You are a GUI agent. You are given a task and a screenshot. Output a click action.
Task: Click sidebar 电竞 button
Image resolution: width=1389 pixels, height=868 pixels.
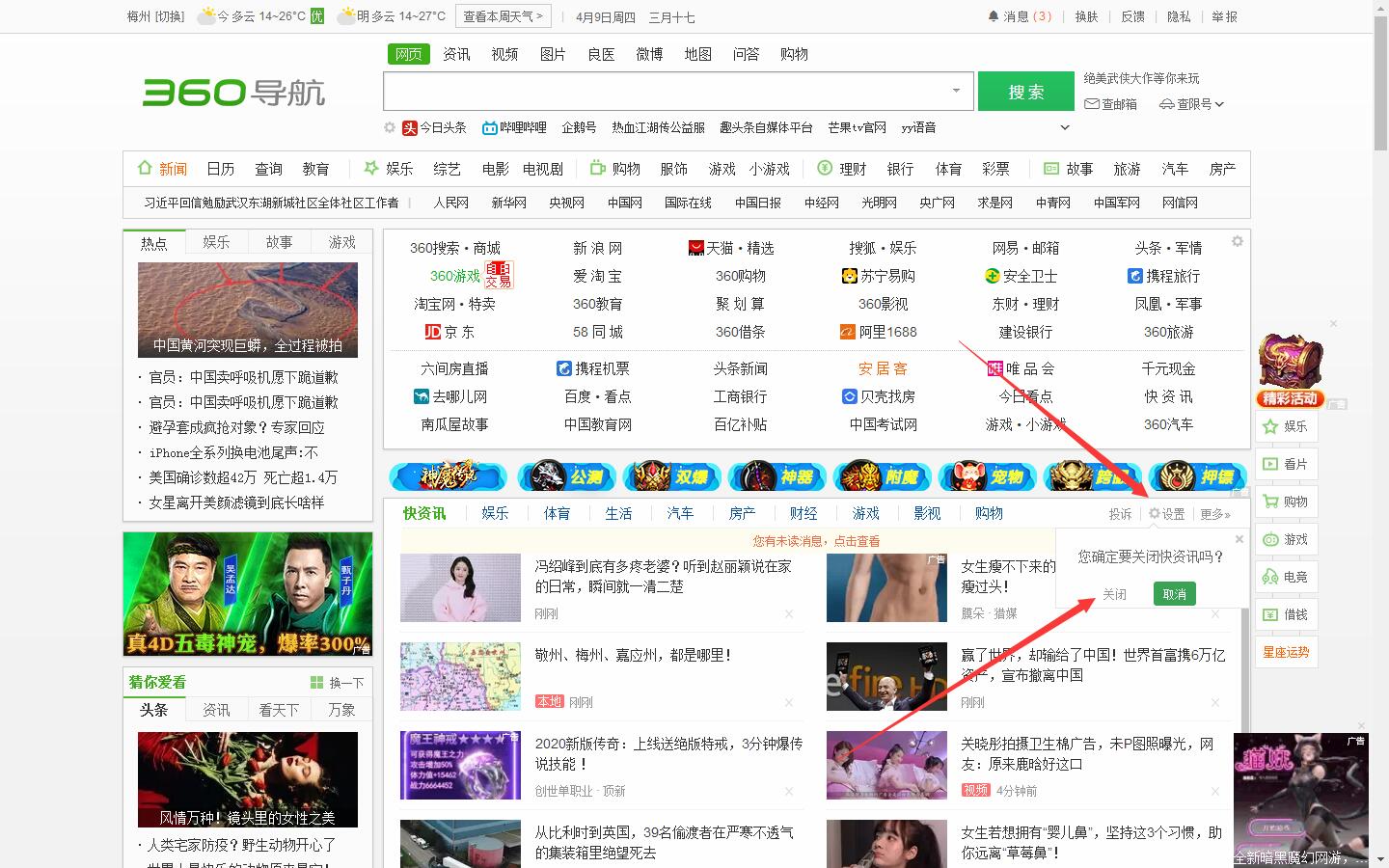1286,577
